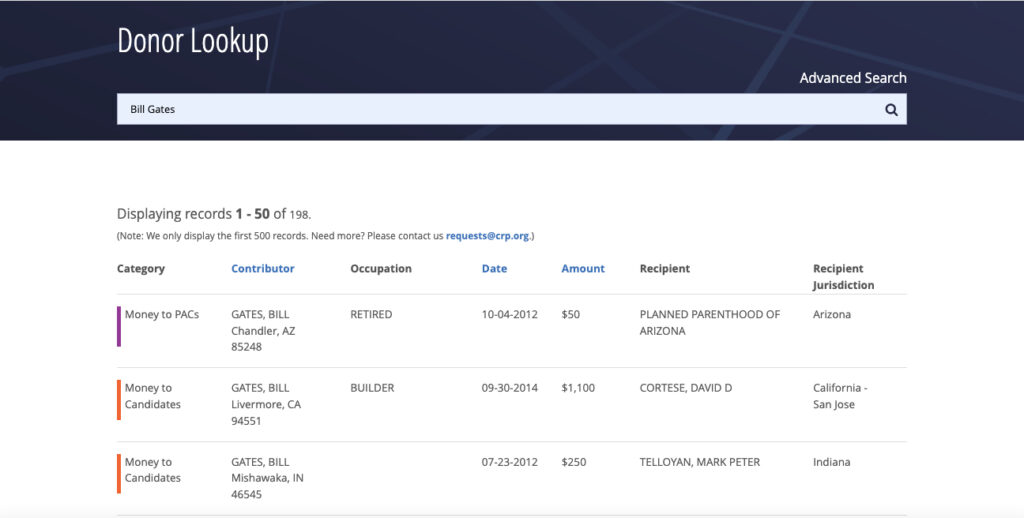This screenshot has height=518, width=1024.
Task: Click the $250 amount cell
Action: (x=574, y=462)
